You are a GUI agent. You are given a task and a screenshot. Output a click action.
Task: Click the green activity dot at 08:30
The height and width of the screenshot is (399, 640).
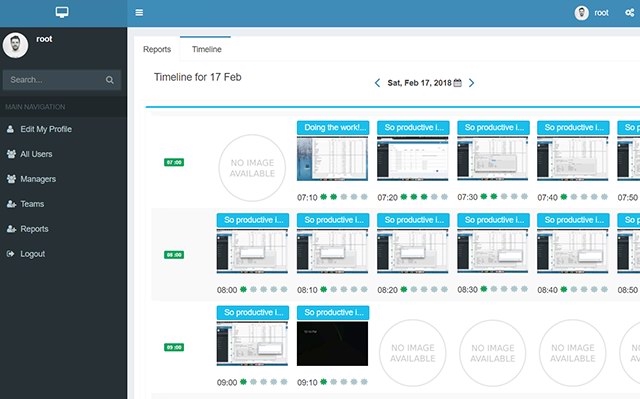click(x=484, y=289)
